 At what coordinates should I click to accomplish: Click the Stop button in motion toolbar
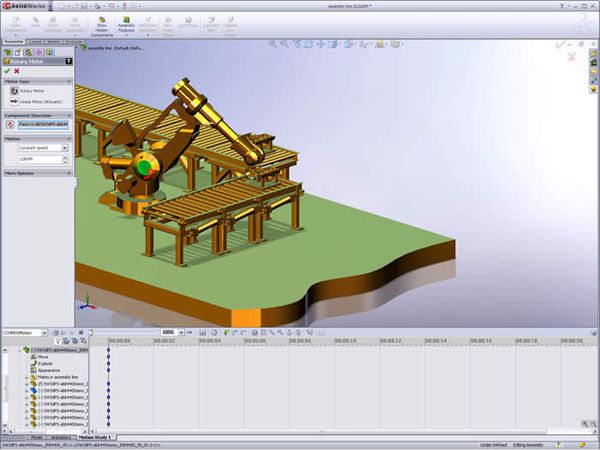tap(81, 333)
